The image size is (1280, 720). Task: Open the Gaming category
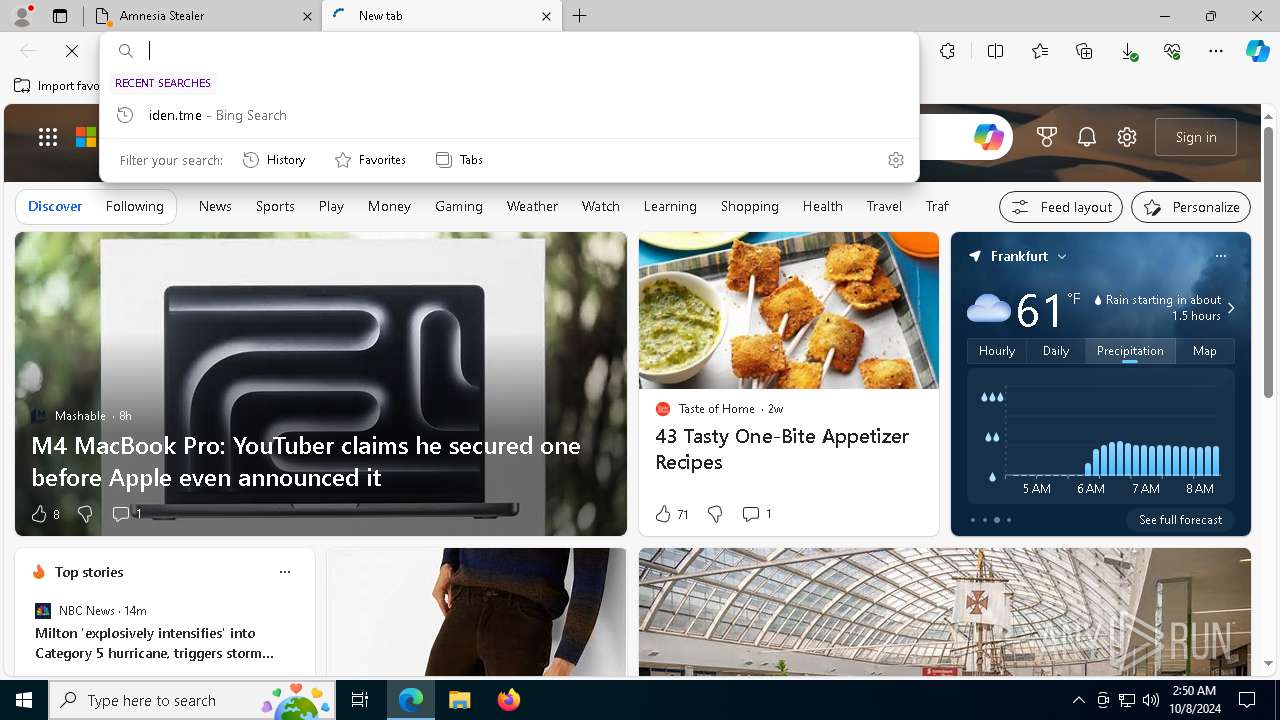click(459, 207)
